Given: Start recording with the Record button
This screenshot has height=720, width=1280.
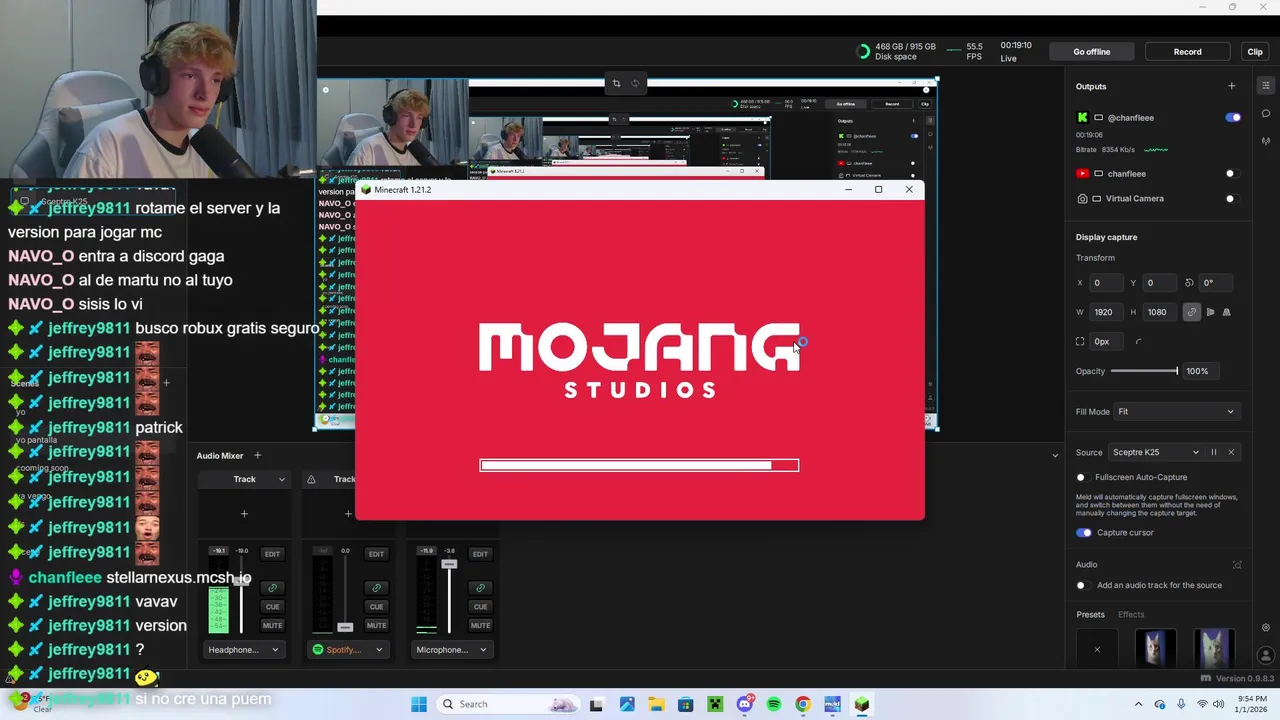Looking at the screenshot, I should coord(1187,52).
